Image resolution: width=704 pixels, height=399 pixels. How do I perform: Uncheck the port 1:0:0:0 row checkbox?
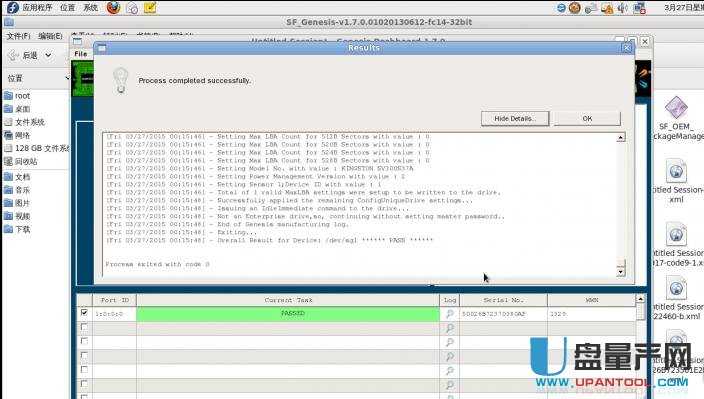point(84,312)
